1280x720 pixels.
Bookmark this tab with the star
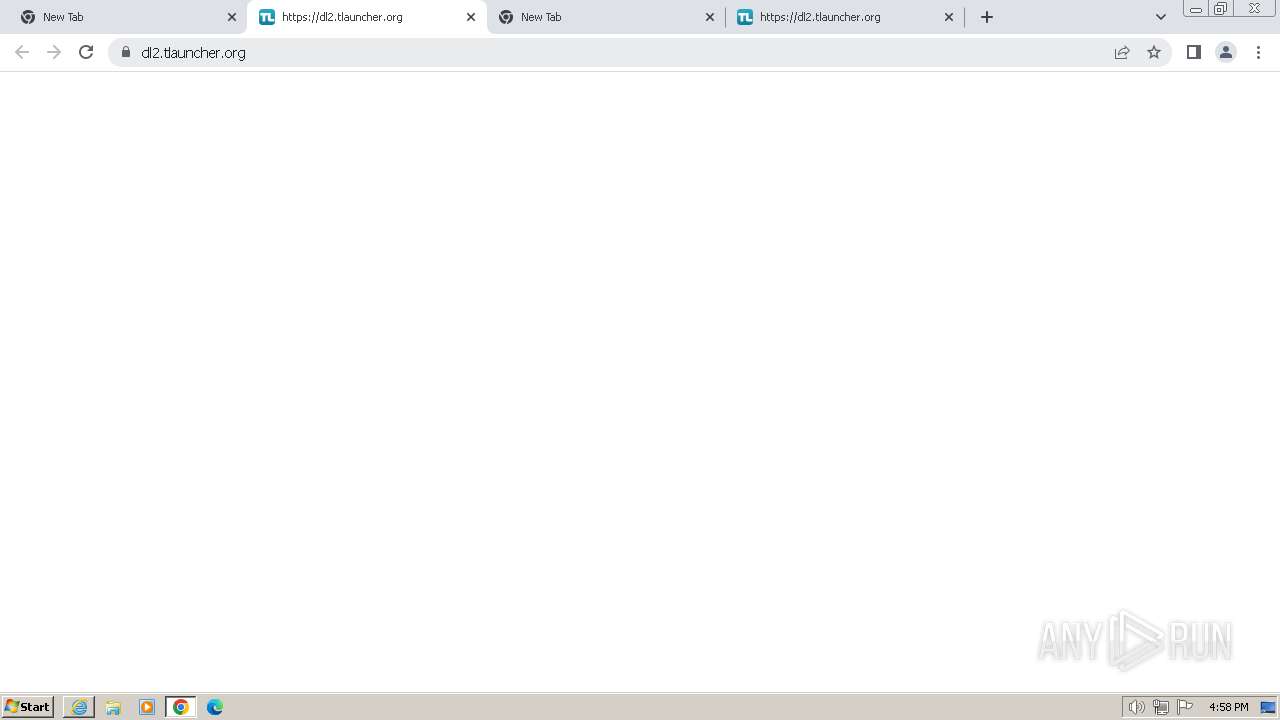[x=1154, y=52]
